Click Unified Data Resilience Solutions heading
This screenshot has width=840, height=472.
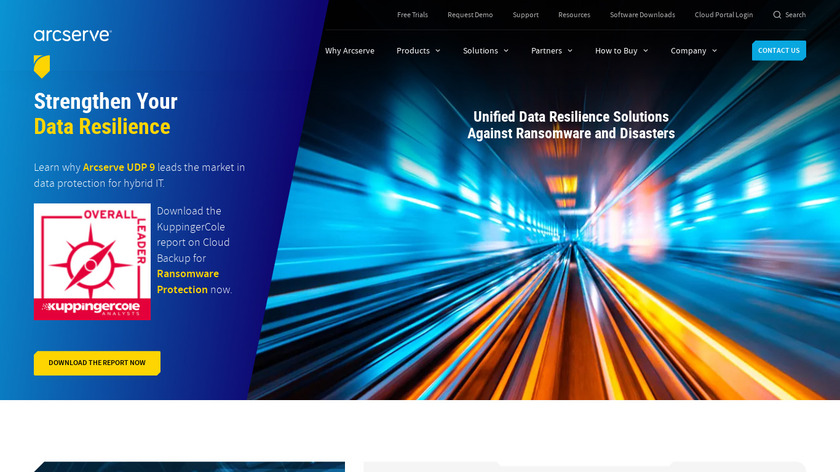click(571, 117)
